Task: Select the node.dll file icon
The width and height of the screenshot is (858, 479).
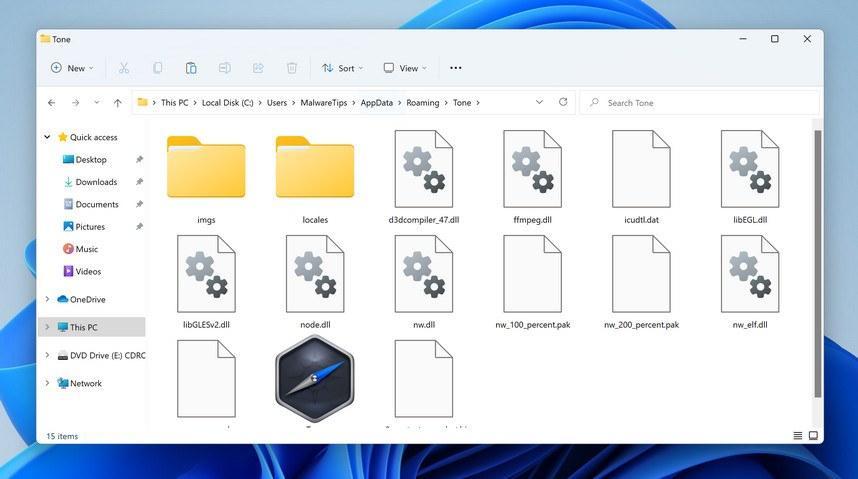Action: coord(315,274)
